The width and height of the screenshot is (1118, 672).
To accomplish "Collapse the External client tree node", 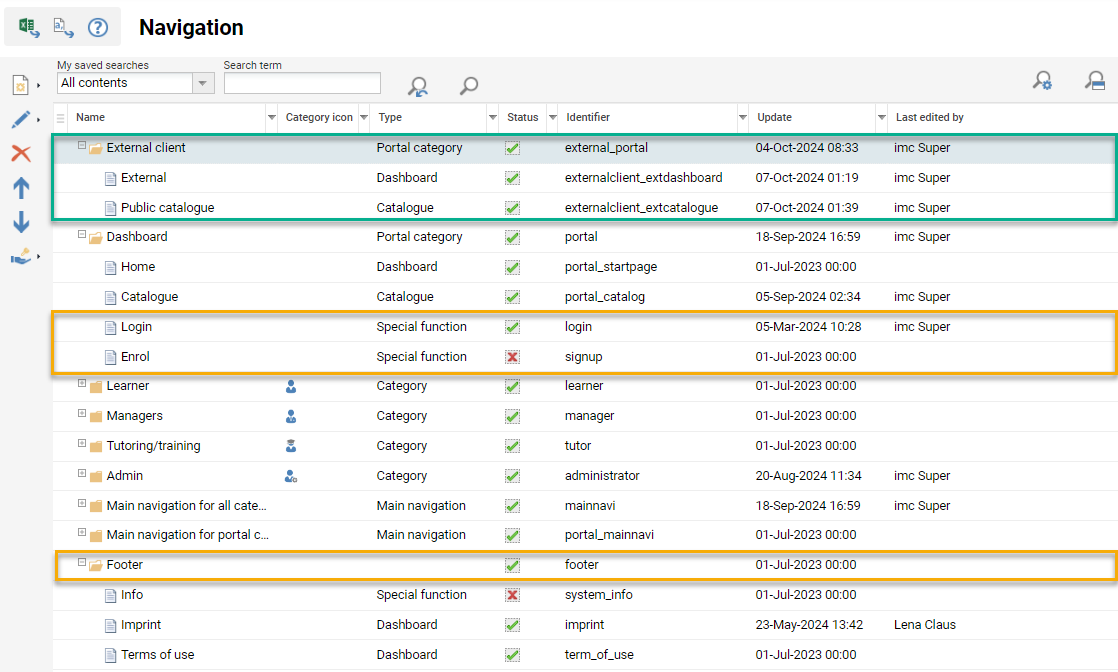I will (x=82, y=146).
